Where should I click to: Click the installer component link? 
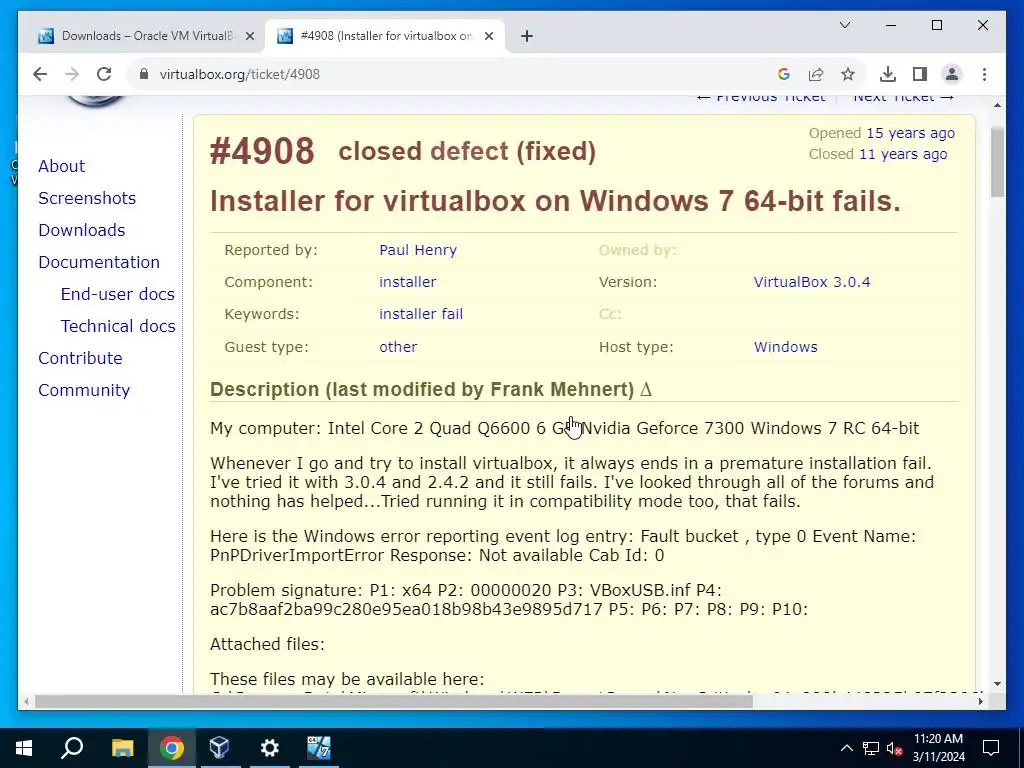[x=408, y=282]
